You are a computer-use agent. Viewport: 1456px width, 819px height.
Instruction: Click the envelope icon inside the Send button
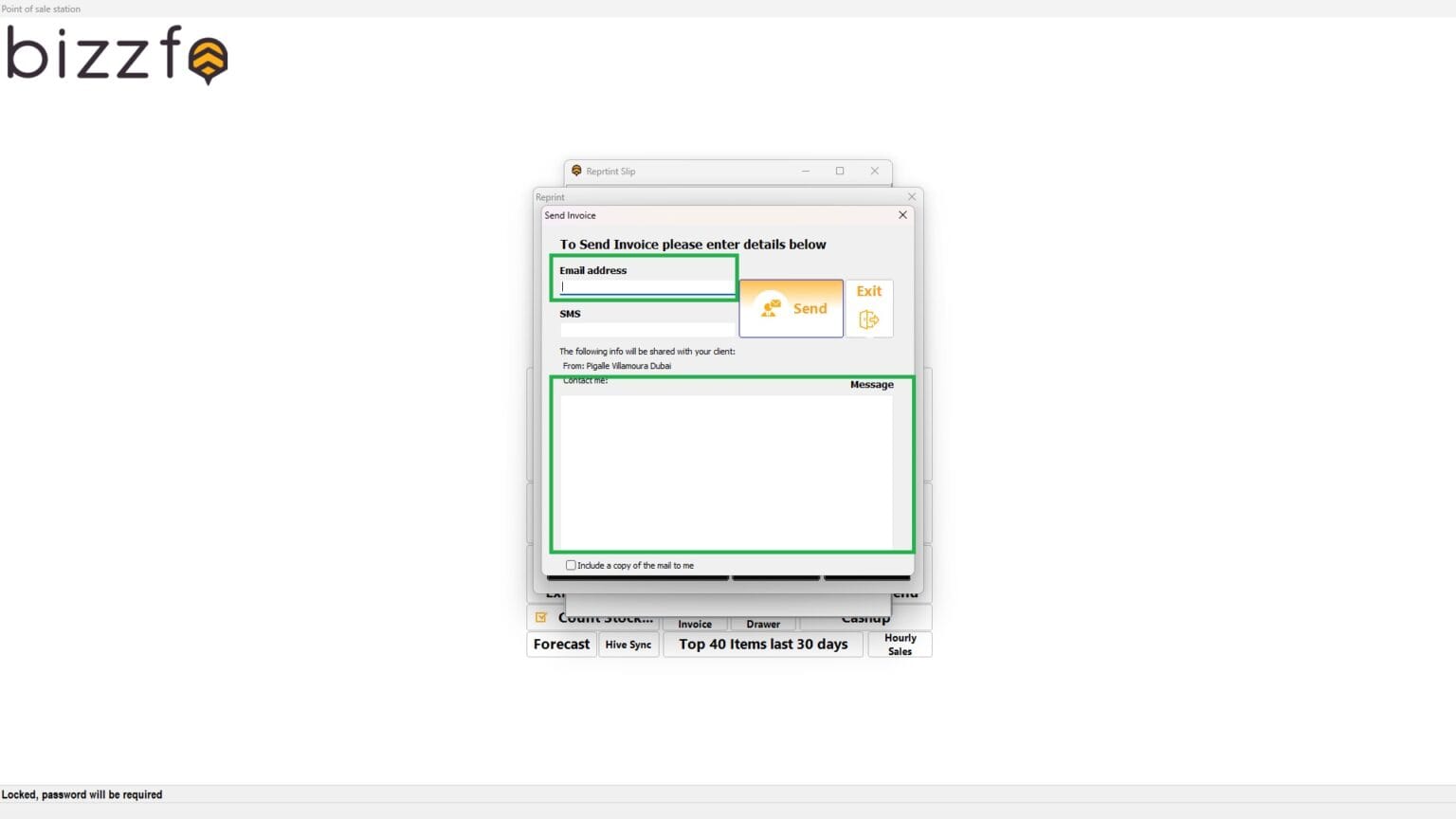[770, 306]
